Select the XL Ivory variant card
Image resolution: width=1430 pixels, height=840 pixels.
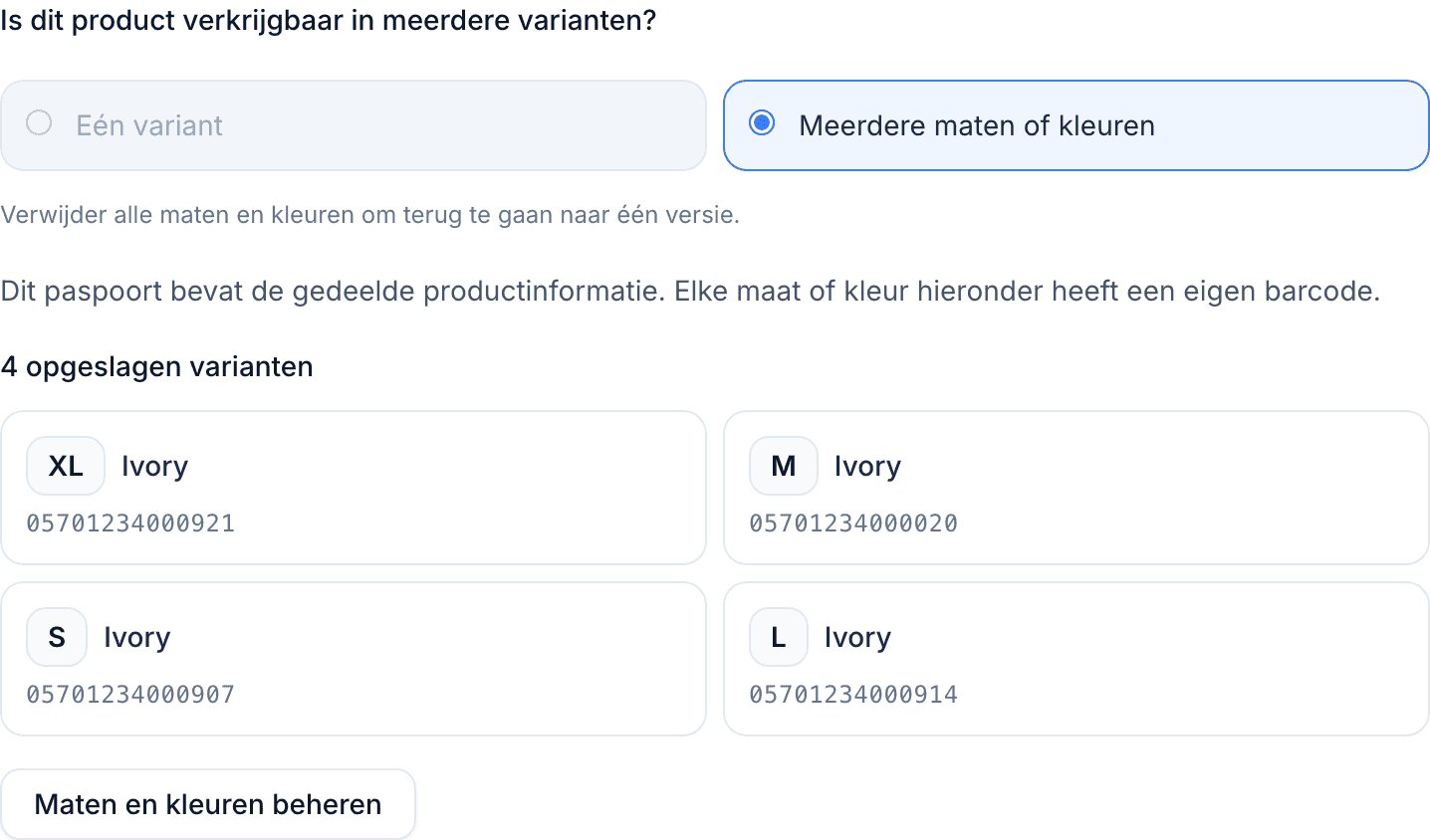(354, 488)
